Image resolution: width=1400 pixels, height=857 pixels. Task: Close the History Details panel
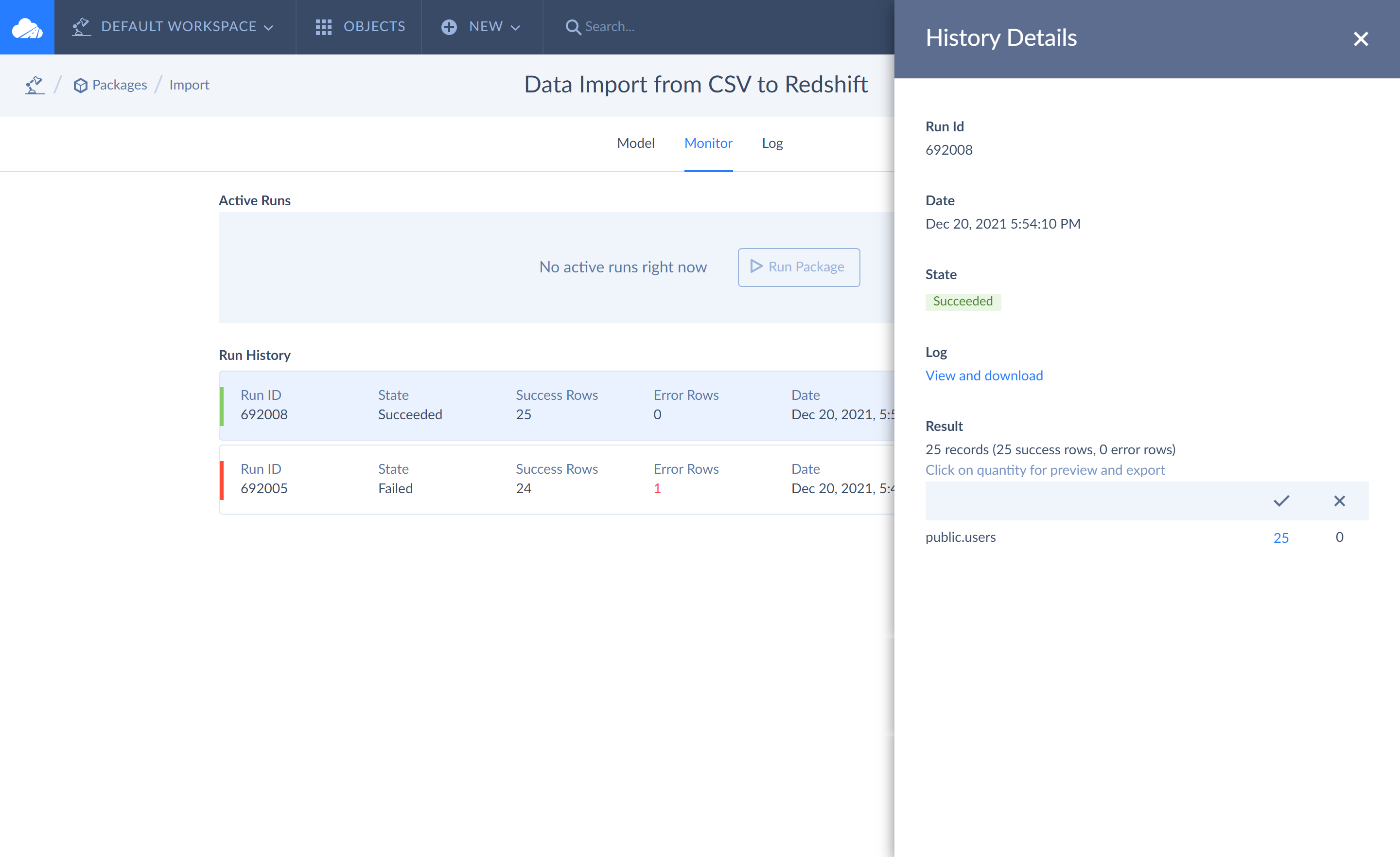(x=1360, y=39)
